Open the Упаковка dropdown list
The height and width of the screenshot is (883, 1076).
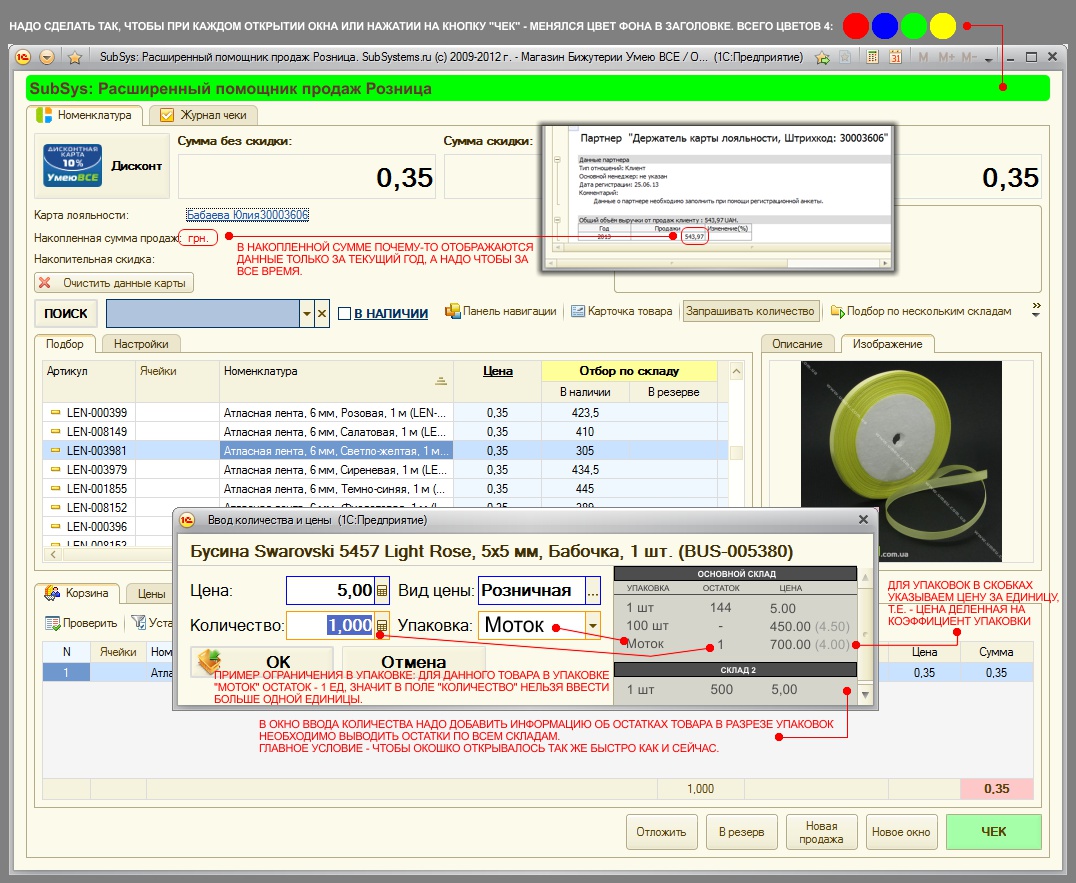pyautogui.click(x=593, y=626)
